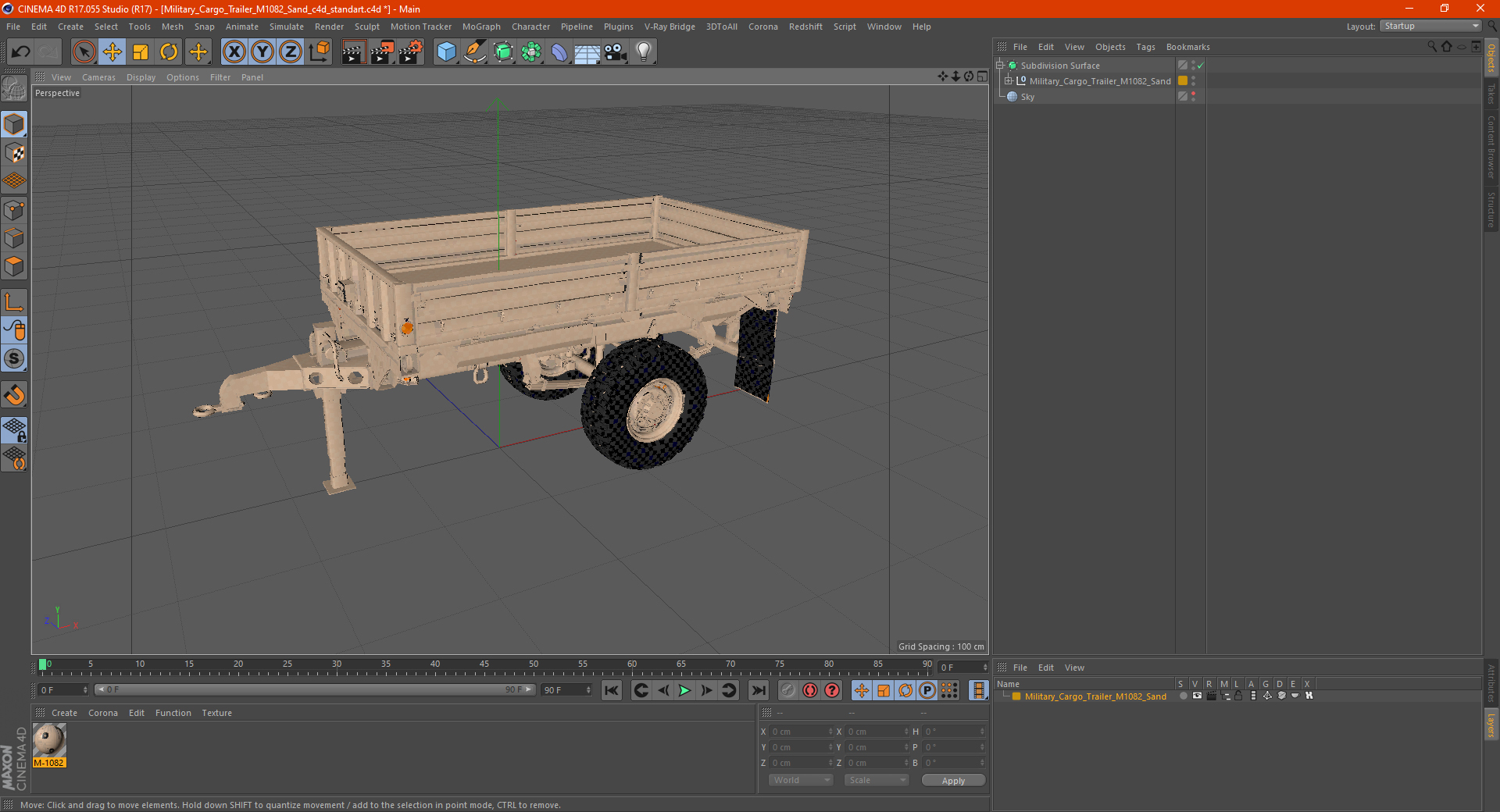This screenshot has width=1500, height=812.
Task: Click the trailer layer's yellow color swatch
Action: pos(1016,696)
